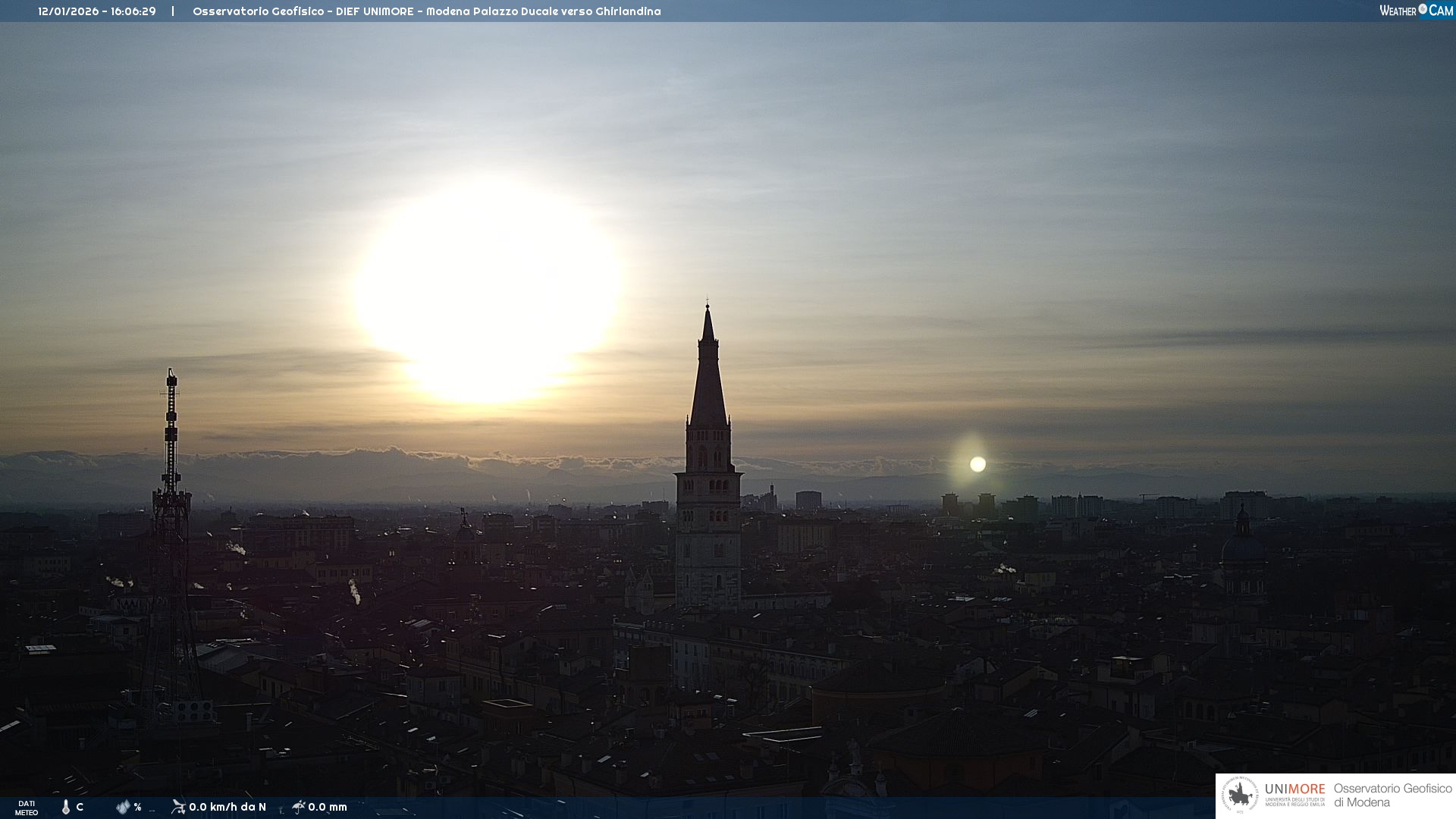The image size is (1456, 819).
Task: Click the humidity water drops icon
Action: point(122,807)
